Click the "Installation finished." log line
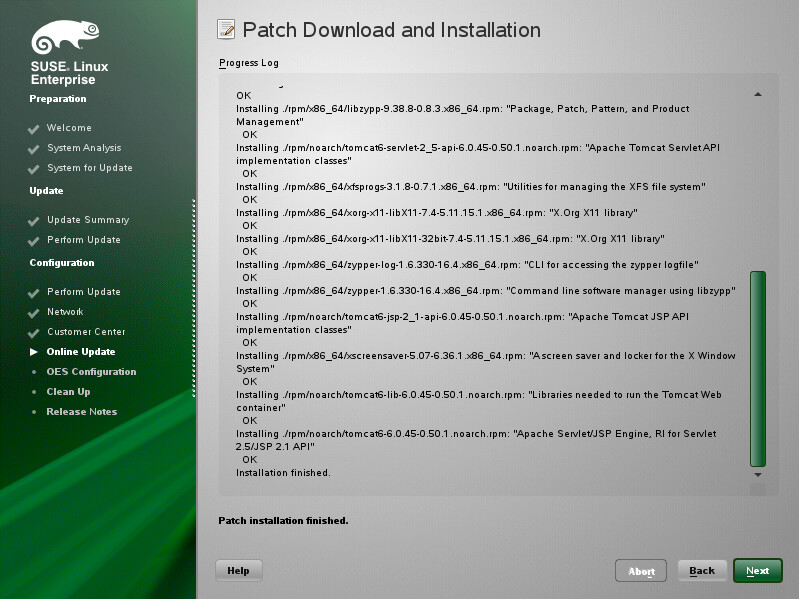 [x=283, y=473]
